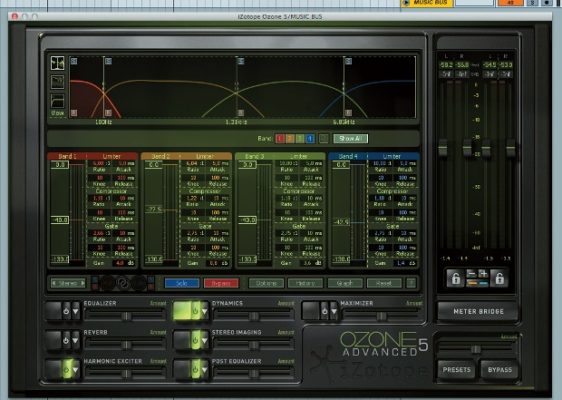Click the Graph button
This screenshot has height=400, width=562.
click(345, 283)
